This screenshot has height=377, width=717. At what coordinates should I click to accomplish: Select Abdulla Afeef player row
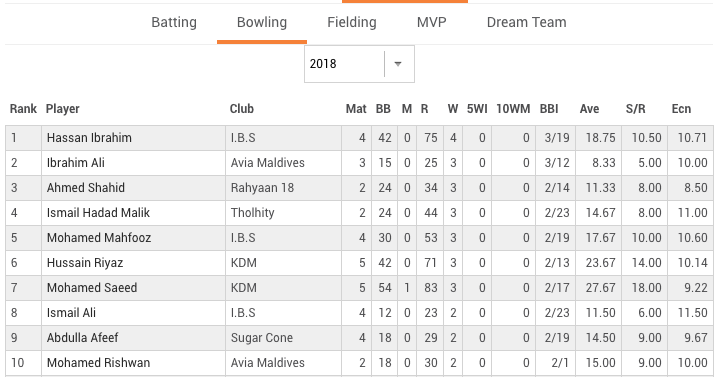[359, 338]
